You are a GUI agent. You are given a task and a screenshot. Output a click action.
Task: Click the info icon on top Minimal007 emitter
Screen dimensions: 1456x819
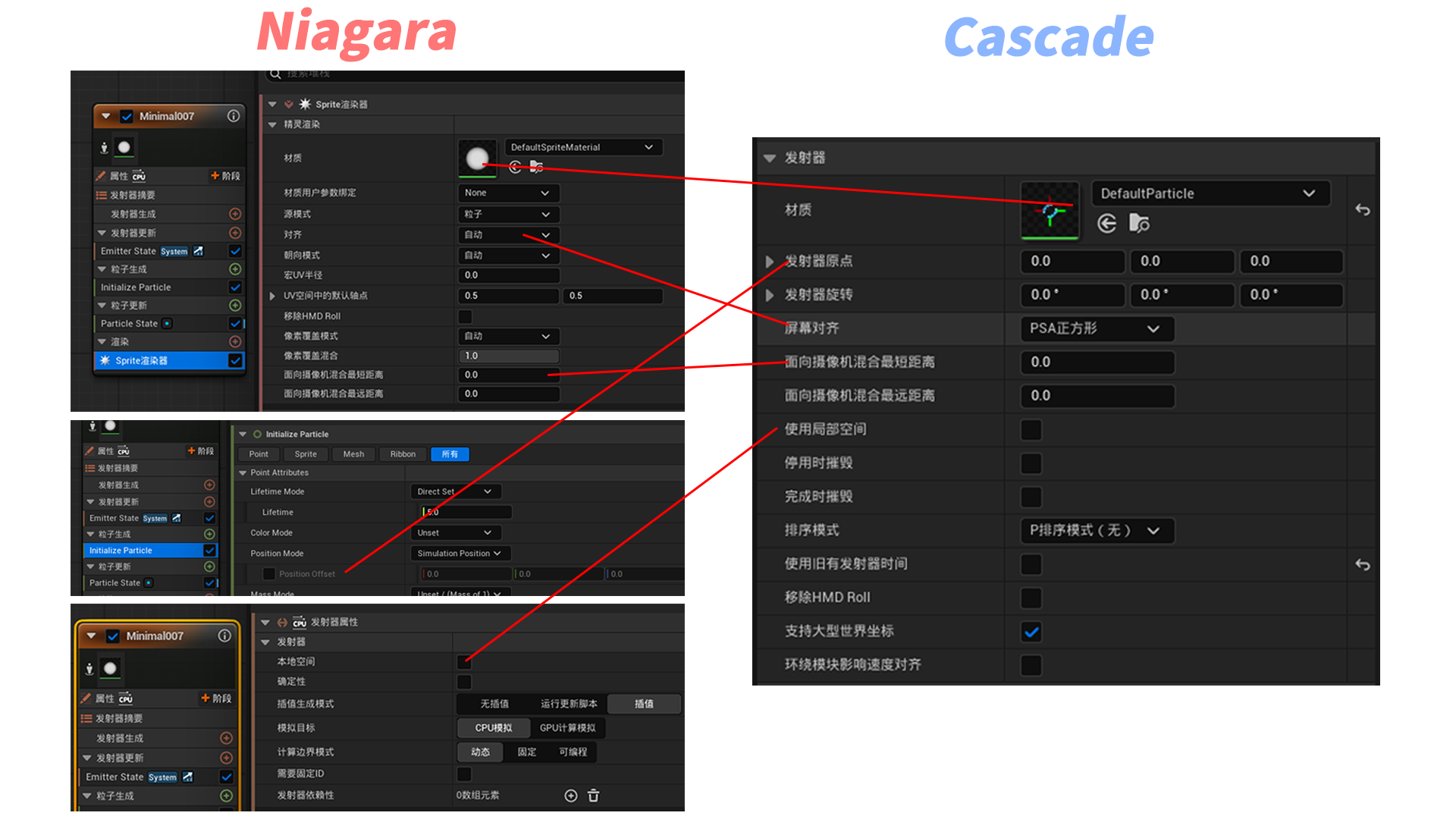point(234,116)
